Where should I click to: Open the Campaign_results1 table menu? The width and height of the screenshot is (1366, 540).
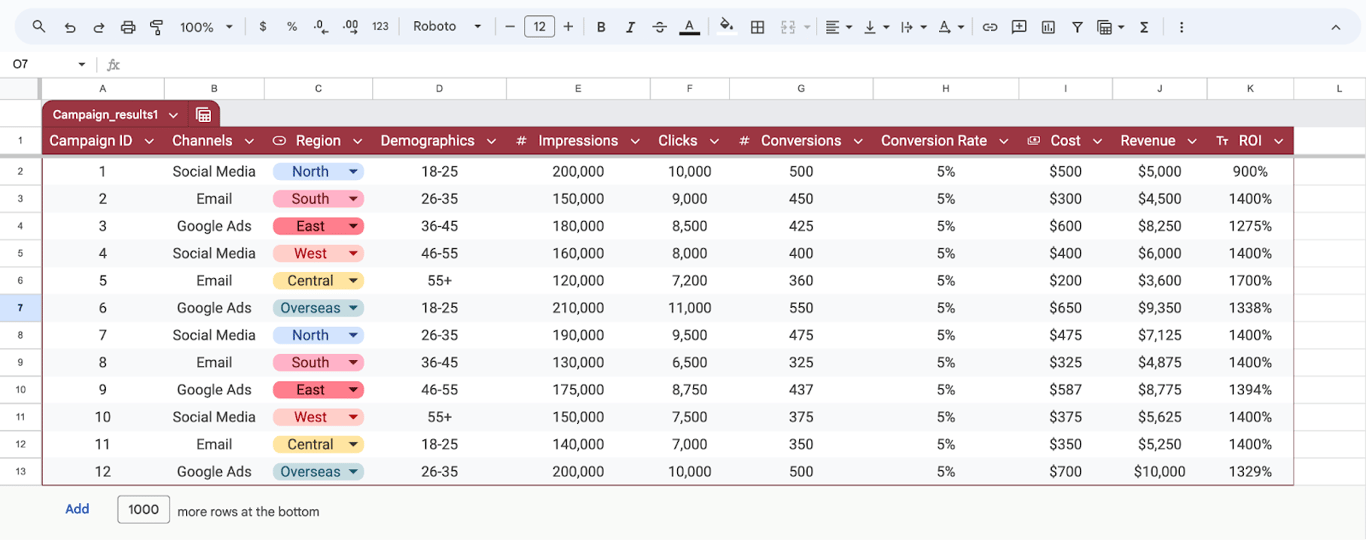tap(174, 115)
